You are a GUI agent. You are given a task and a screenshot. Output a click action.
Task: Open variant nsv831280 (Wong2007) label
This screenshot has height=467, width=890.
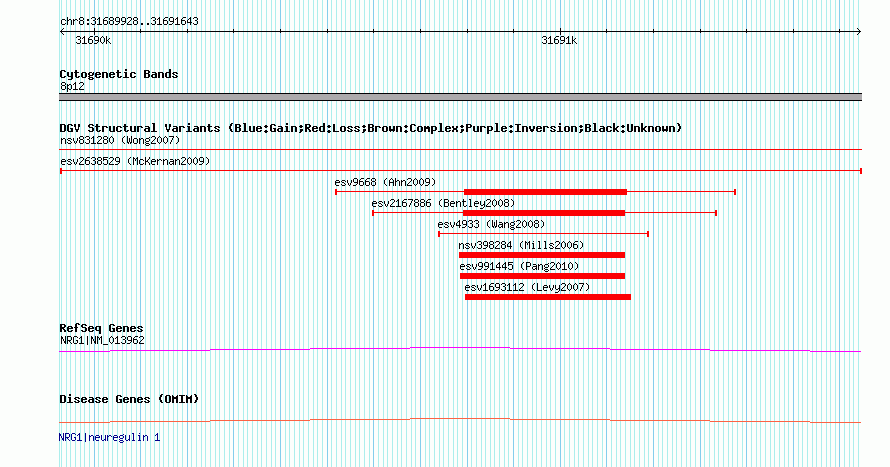[x=120, y=140]
